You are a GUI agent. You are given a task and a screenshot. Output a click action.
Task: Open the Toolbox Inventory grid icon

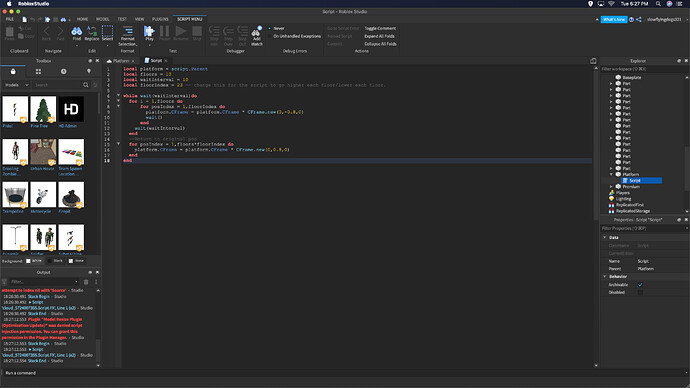click(38, 71)
